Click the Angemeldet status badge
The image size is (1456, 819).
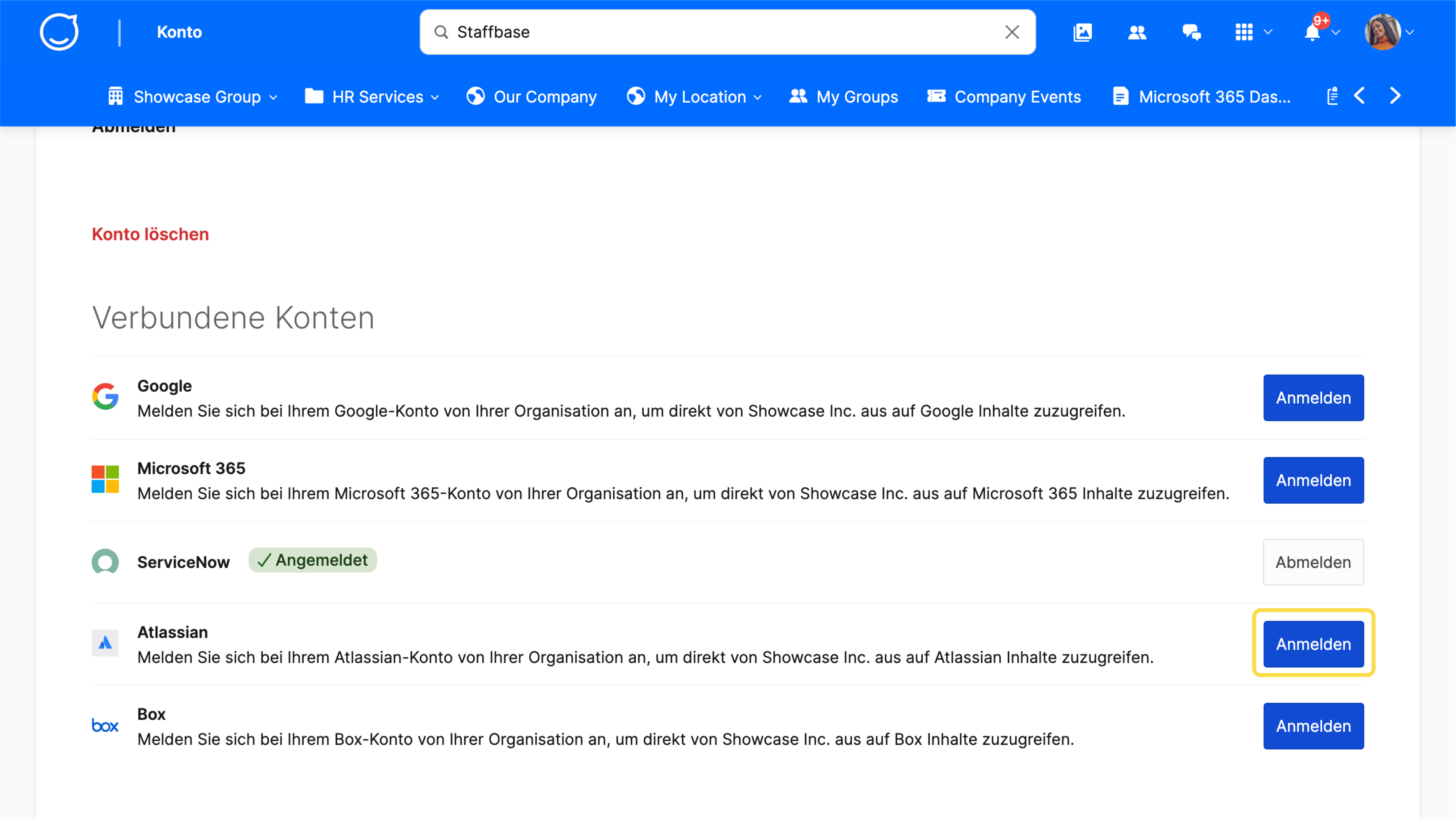click(x=312, y=560)
